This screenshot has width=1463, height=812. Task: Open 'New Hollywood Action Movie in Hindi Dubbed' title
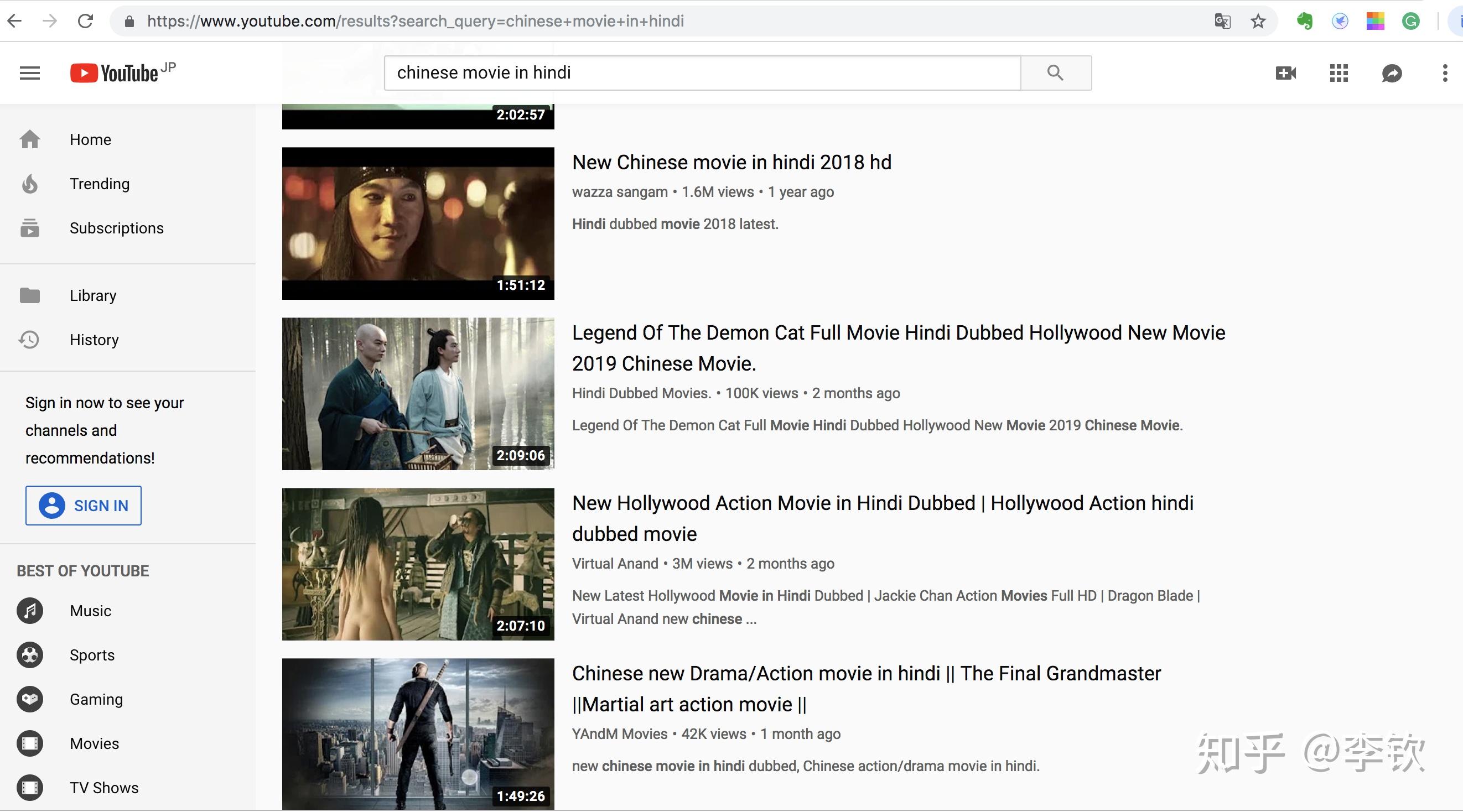coord(883,518)
